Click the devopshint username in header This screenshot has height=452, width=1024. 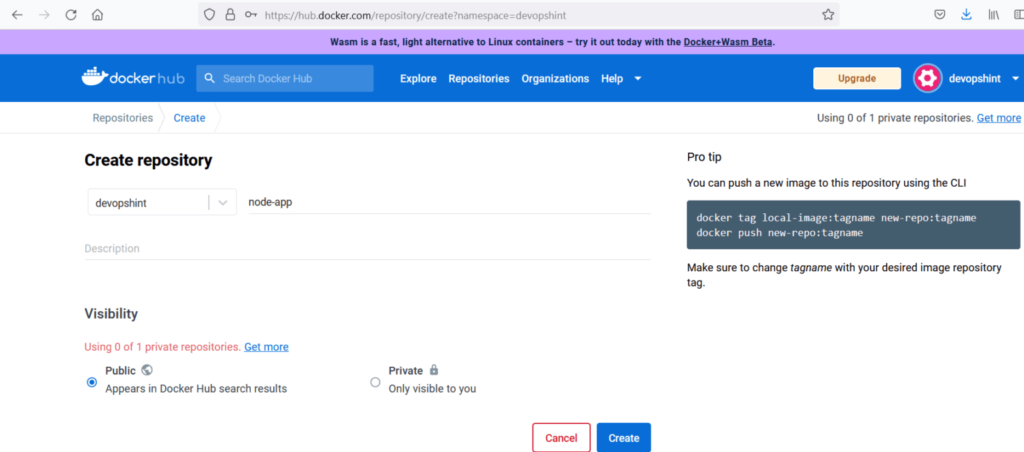click(974, 78)
